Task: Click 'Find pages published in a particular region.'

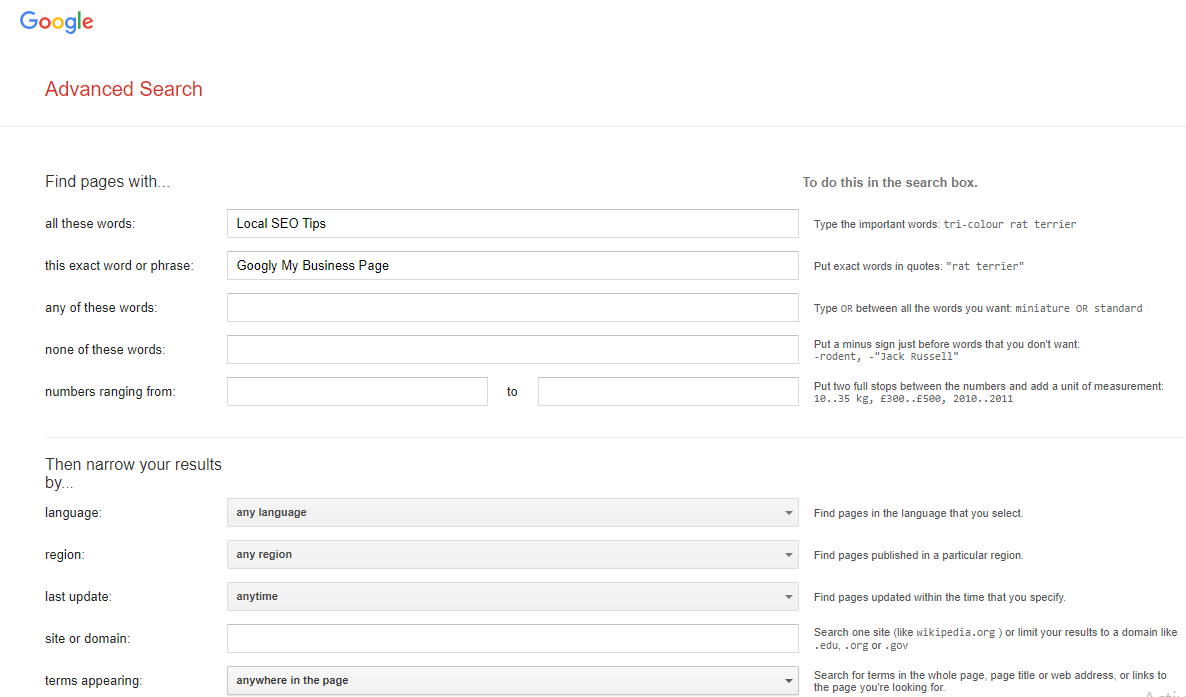Action: click(x=918, y=555)
